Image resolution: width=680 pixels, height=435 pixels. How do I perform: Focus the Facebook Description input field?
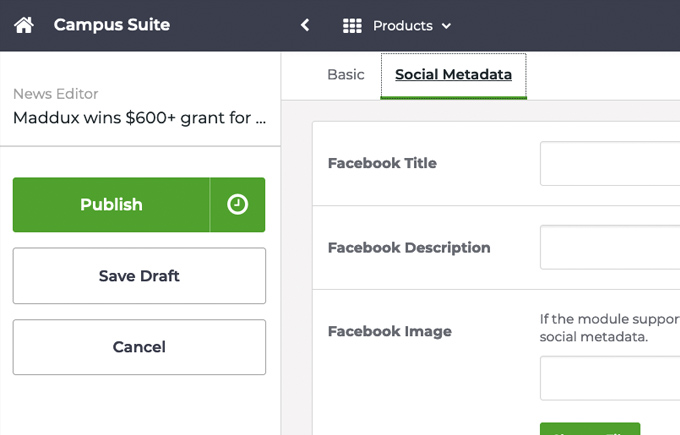point(610,247)
